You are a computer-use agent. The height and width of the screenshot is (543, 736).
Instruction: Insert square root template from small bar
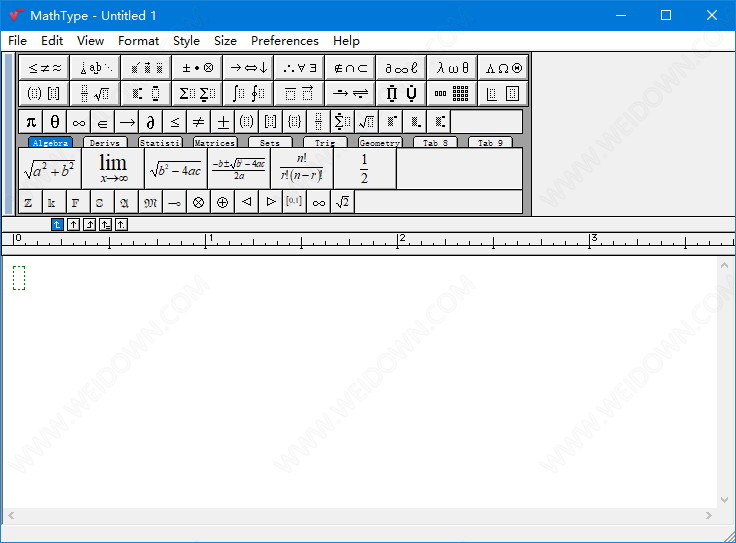coord(367,122)
